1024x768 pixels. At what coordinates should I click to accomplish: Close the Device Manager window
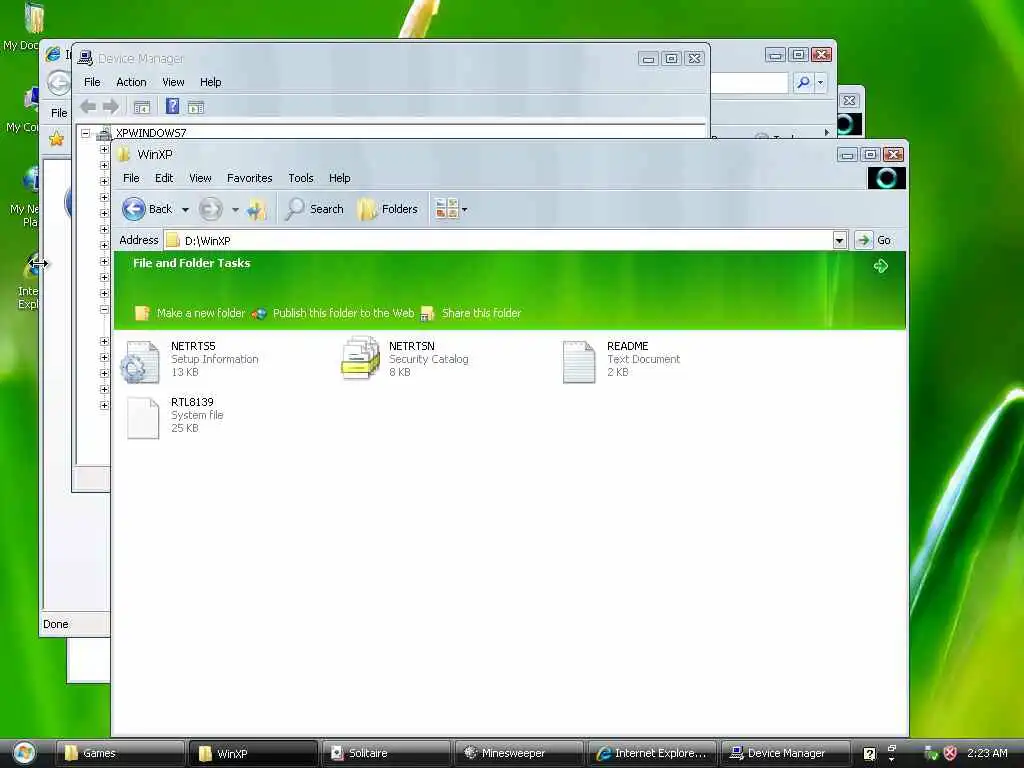tap(695, 59)
